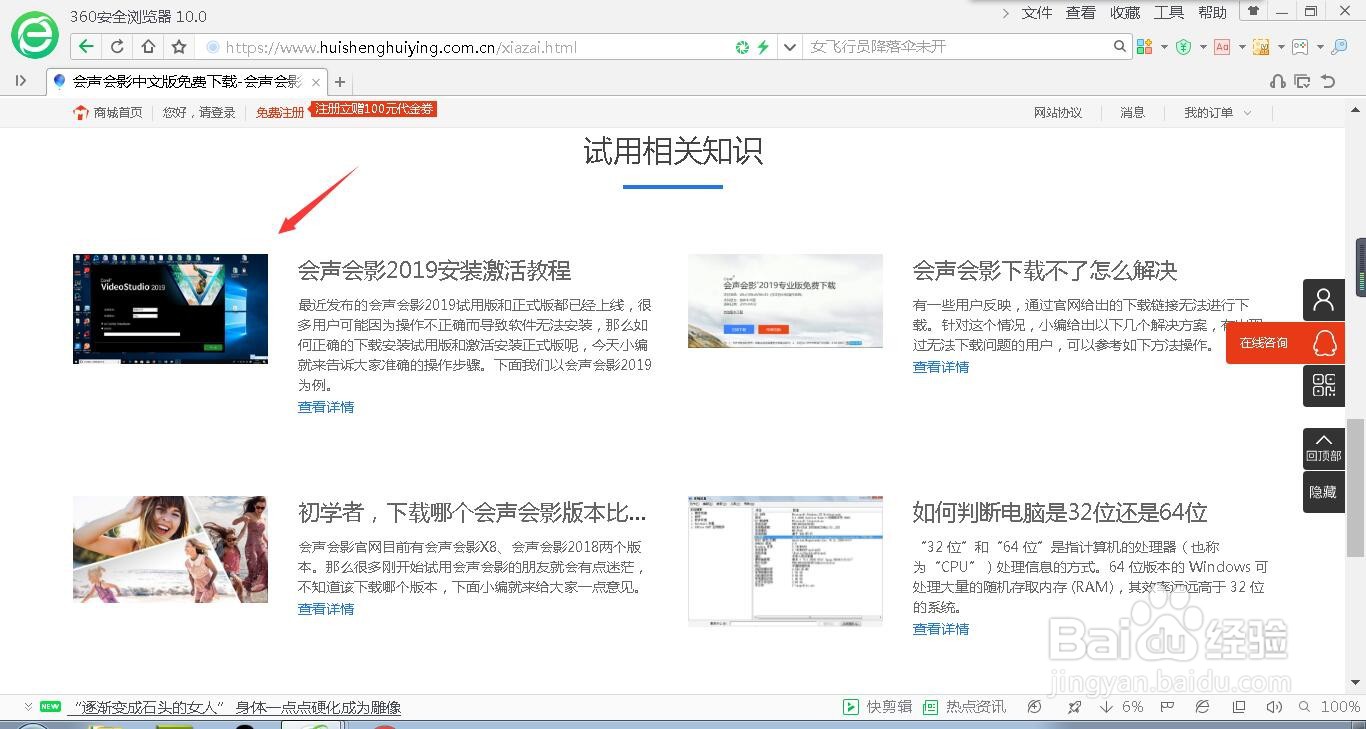Viewport: 1366px width, 729px height.
Task: Select the 会声会影中文版免费下载 tab
Action: [x=187, y=82]
